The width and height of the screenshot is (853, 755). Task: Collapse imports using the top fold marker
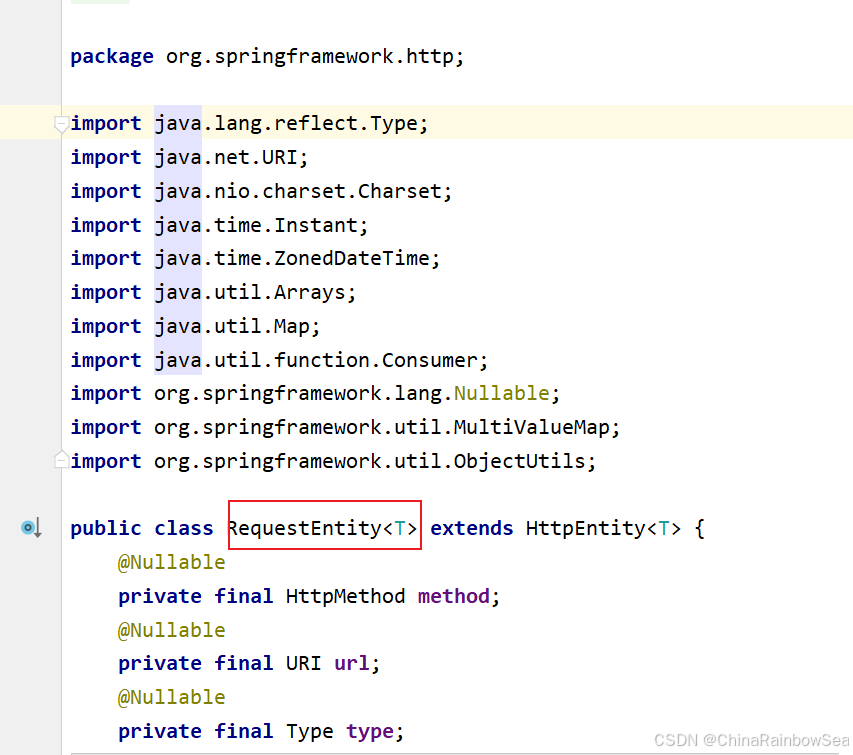pos(61,125)
